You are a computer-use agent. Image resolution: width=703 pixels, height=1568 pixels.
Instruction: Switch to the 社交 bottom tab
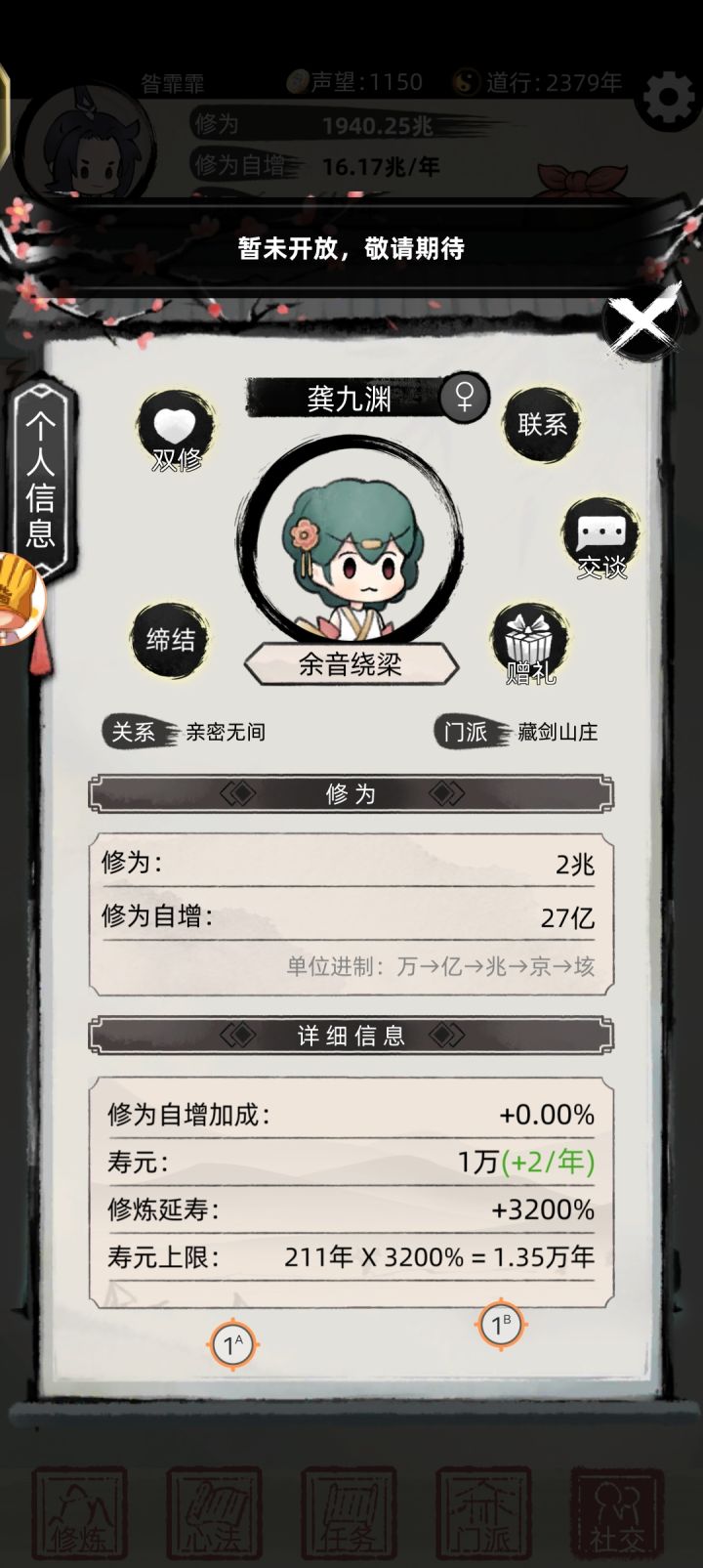[616, 1513]
